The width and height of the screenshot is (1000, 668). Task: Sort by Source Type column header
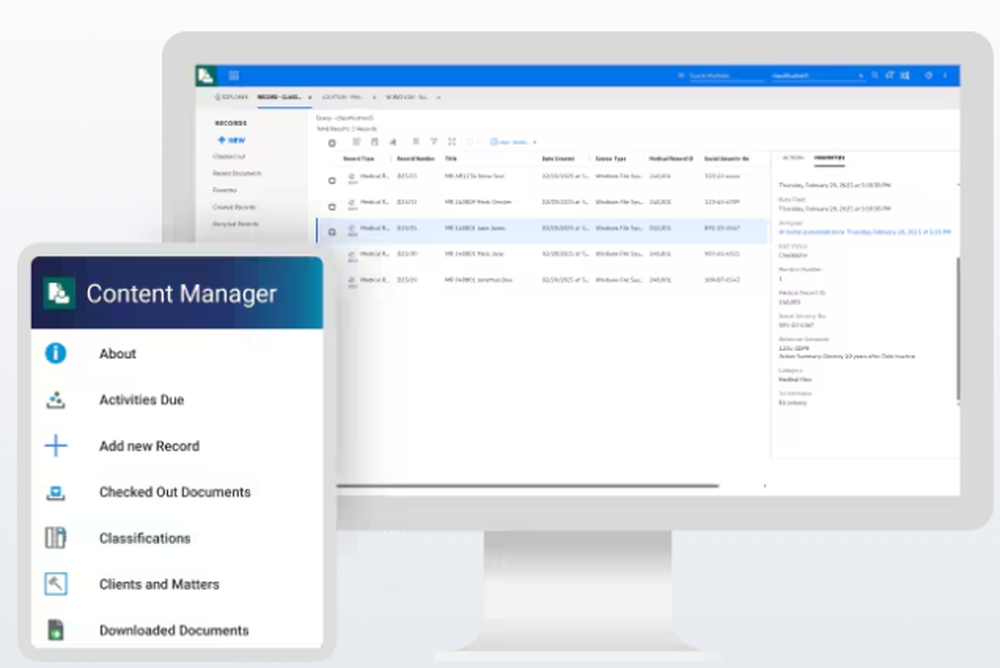tap(610, 158)
